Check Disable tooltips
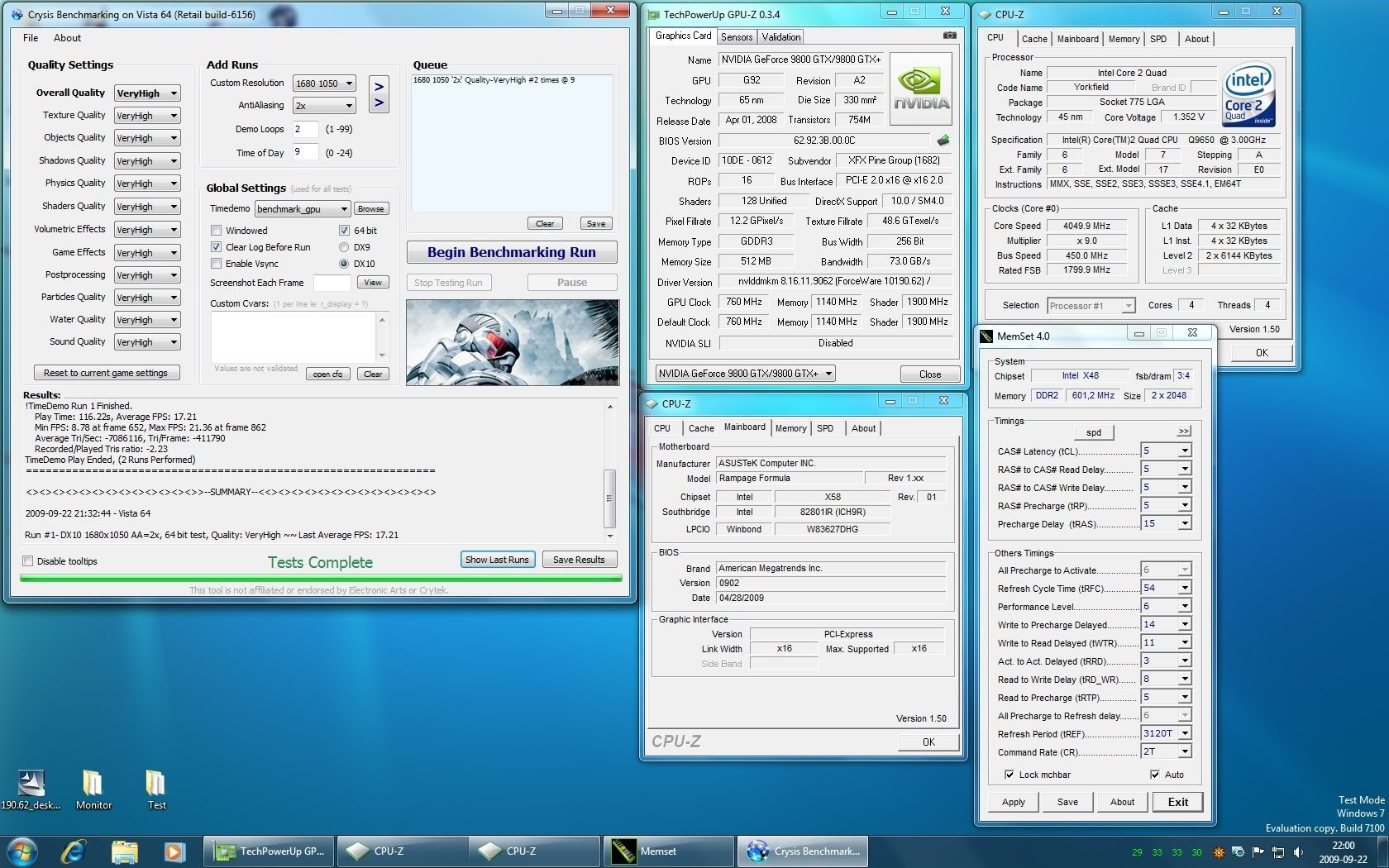Screen dimensions: 1389x868 (x=28, y=561)
